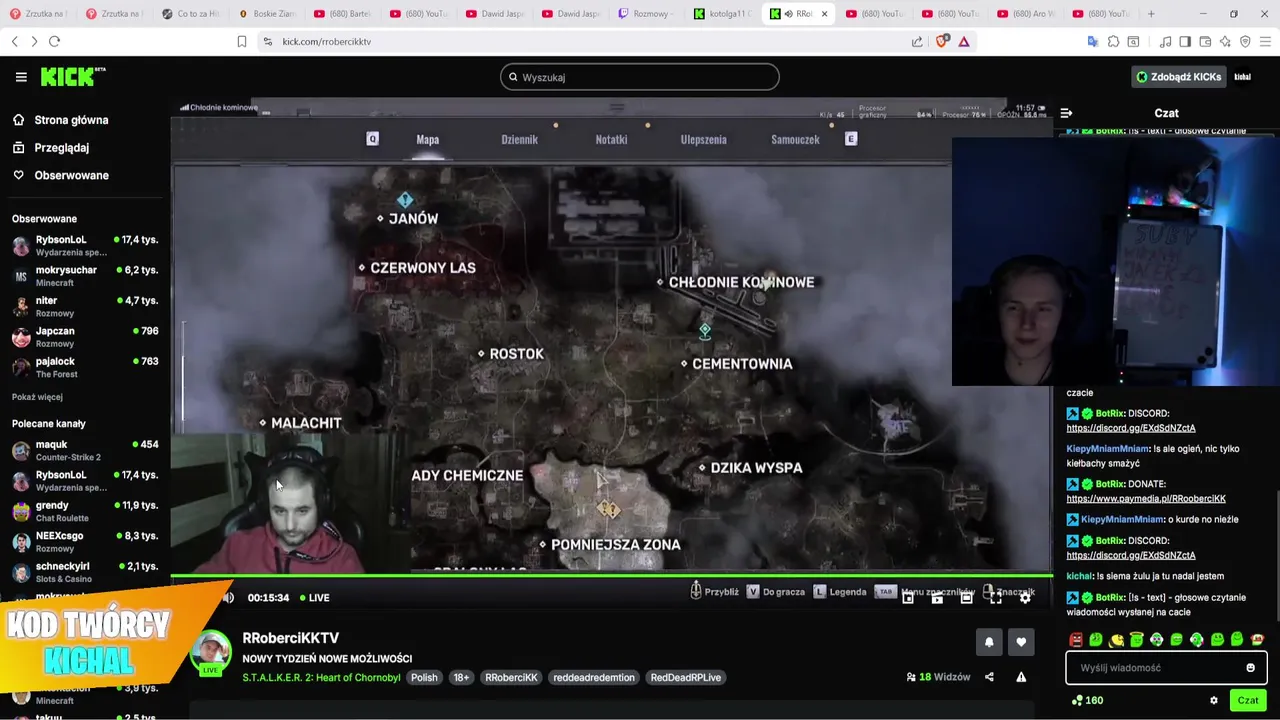The height and width of the screenshot is (720, 1280).
Task: Enter fullscreen via player icon
Action: pos(995,598)
